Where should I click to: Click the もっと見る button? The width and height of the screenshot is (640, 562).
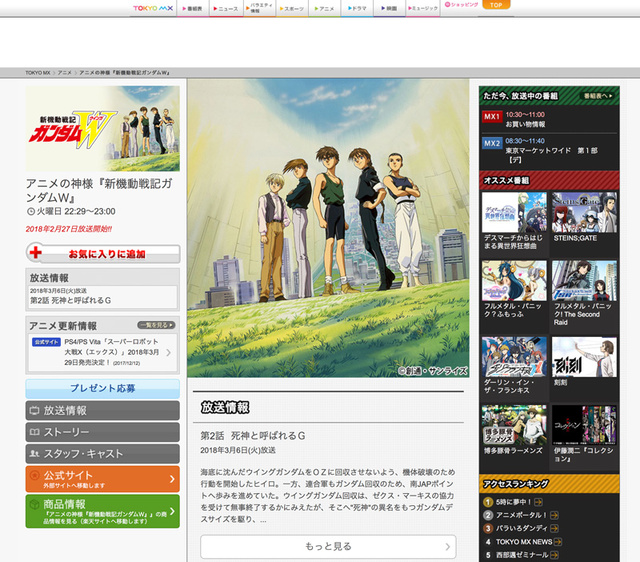[x=328, y=546]
